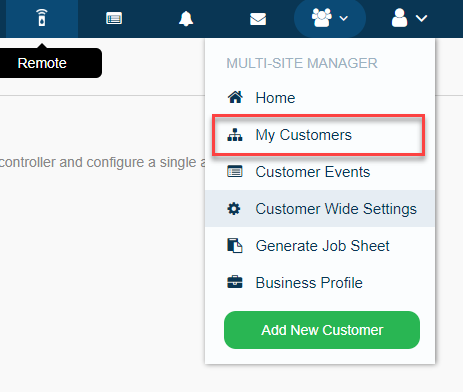Open the messages envelope icon

click(258, 19)
